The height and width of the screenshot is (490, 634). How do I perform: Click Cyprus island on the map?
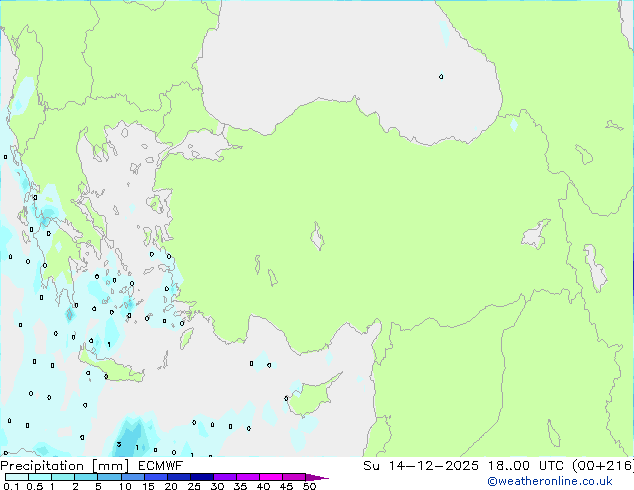point(305,394)
